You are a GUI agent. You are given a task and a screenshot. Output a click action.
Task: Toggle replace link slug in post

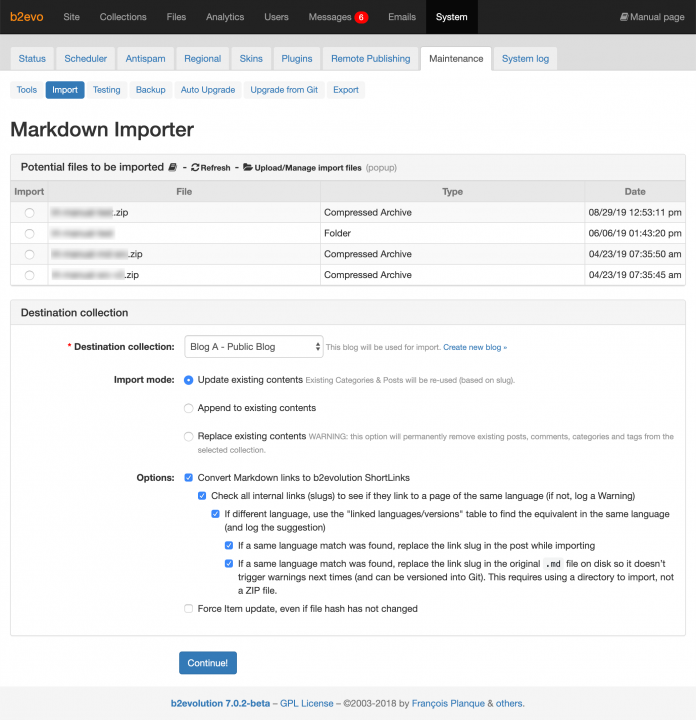click(229, 546)
